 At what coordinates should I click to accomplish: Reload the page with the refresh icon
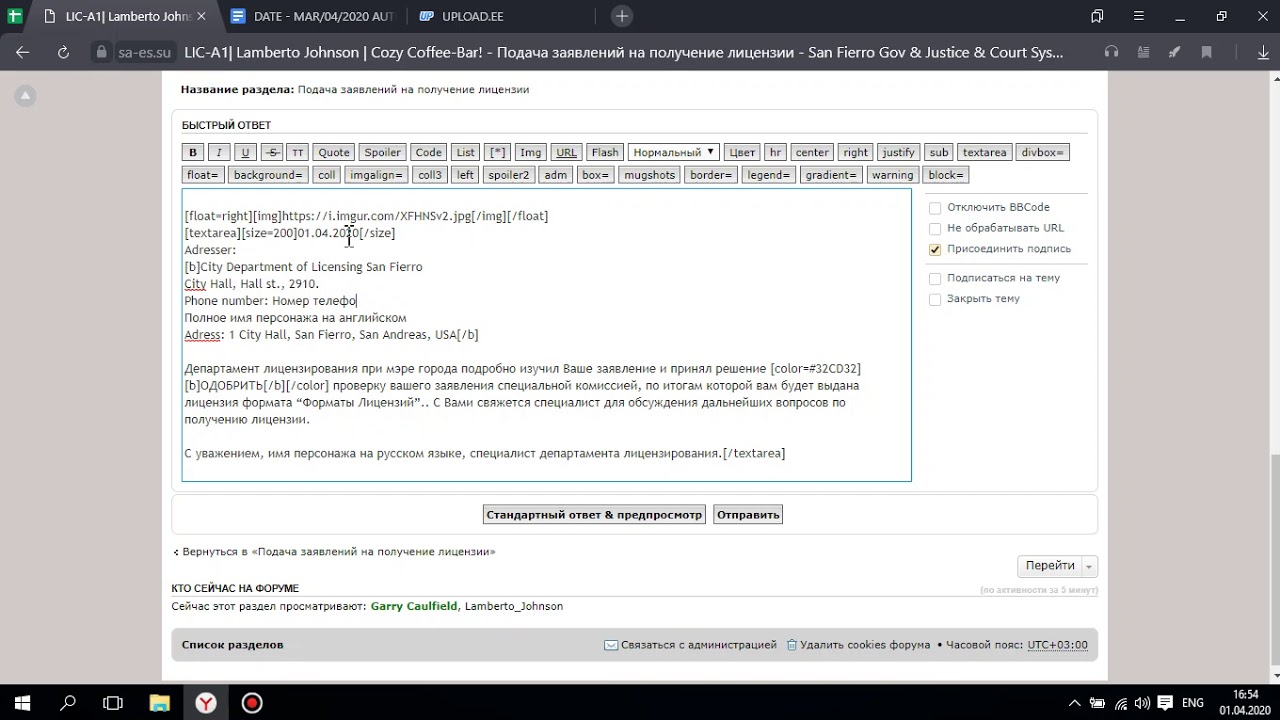63,52
